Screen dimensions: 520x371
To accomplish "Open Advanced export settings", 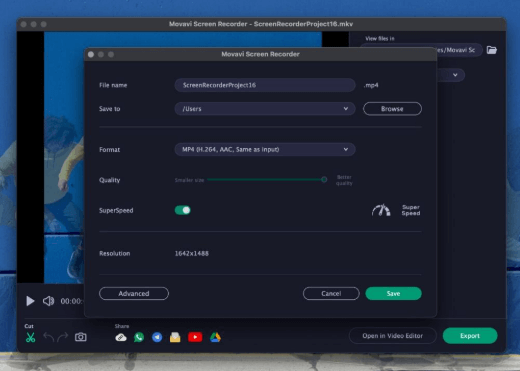I will [x=134, y=294].
